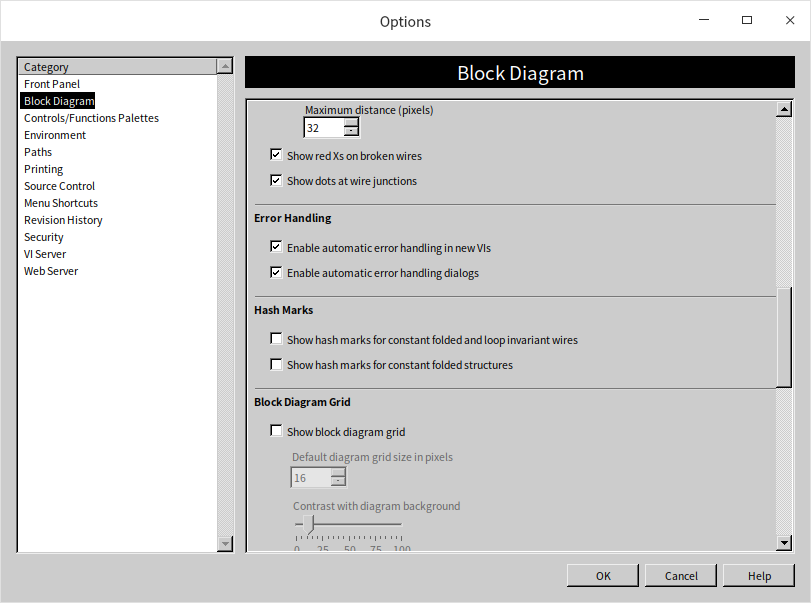Go to Source Control options
811x603 pixels.
[59, 186]
